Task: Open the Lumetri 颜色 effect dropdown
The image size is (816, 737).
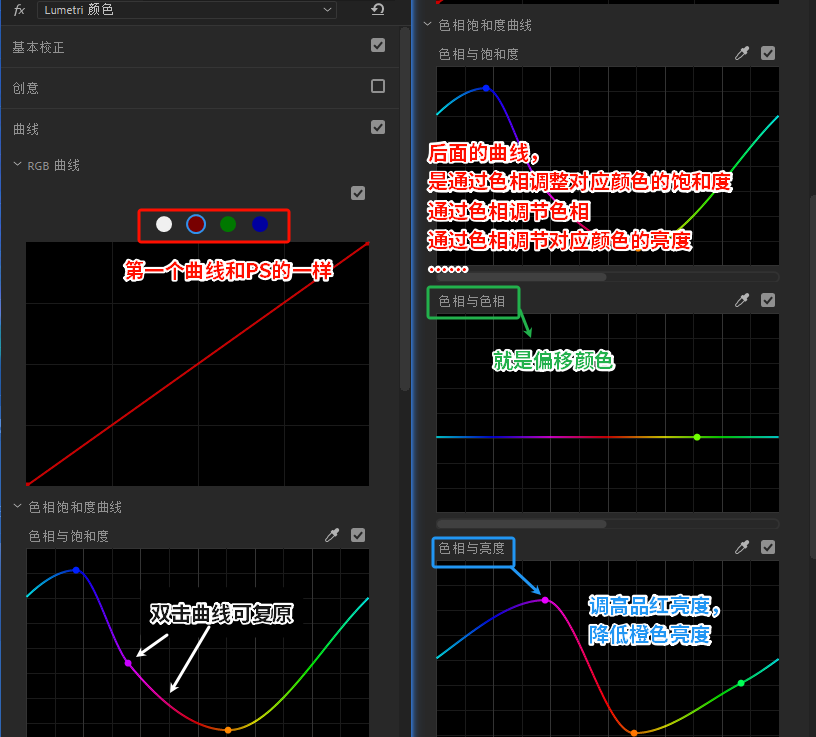Action: 187,10
